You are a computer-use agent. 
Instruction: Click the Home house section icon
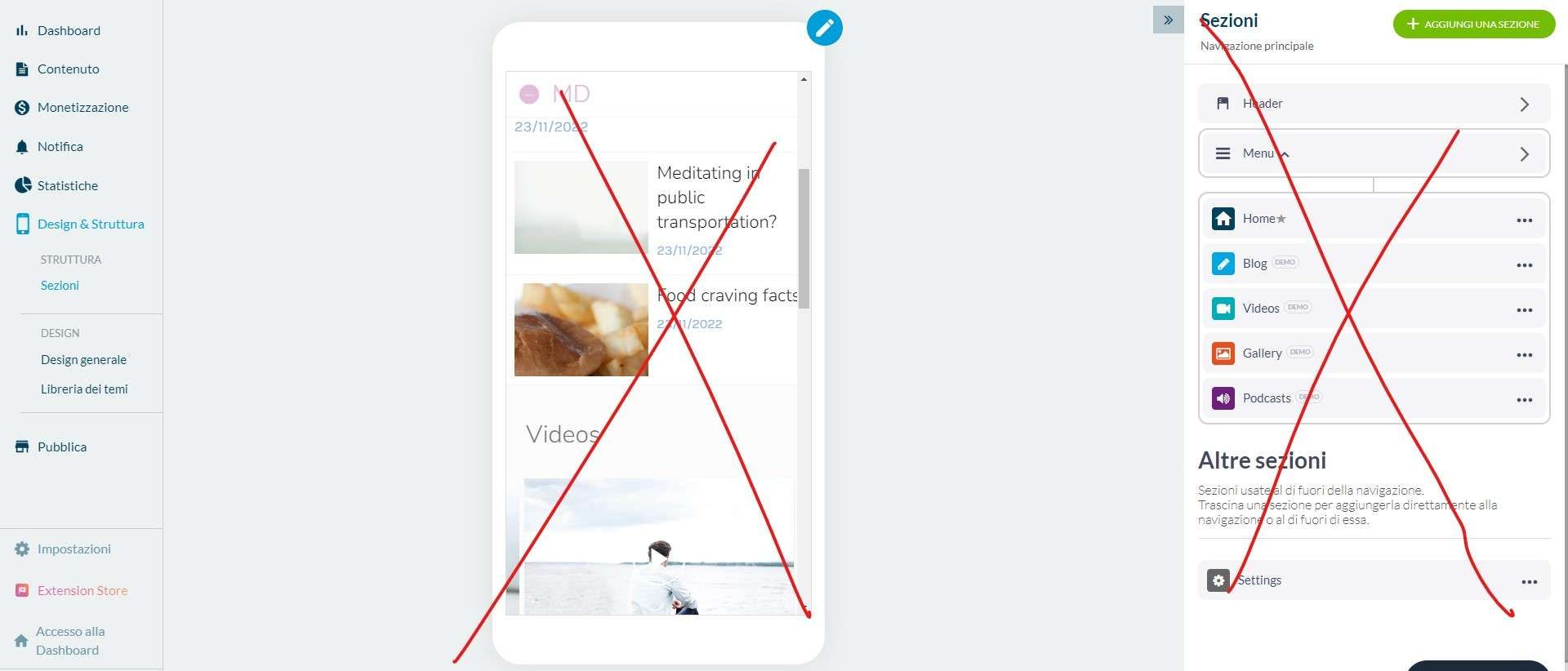[x=1223, y=219]
